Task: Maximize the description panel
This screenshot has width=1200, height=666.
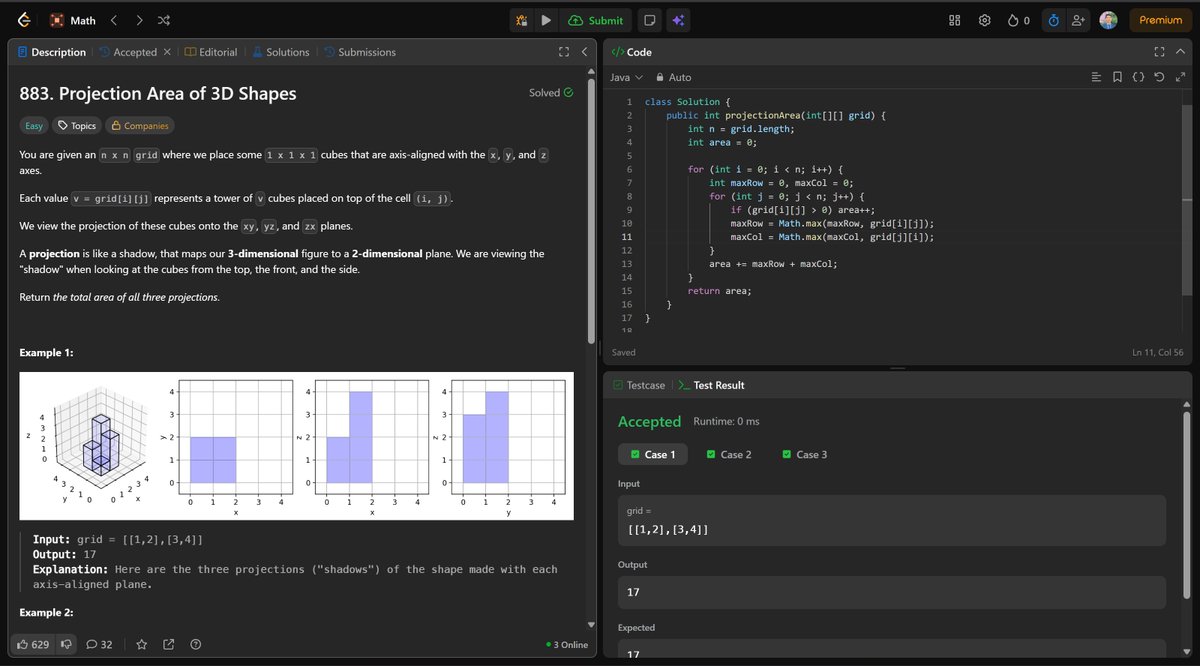Action: (x=564, y=52)
